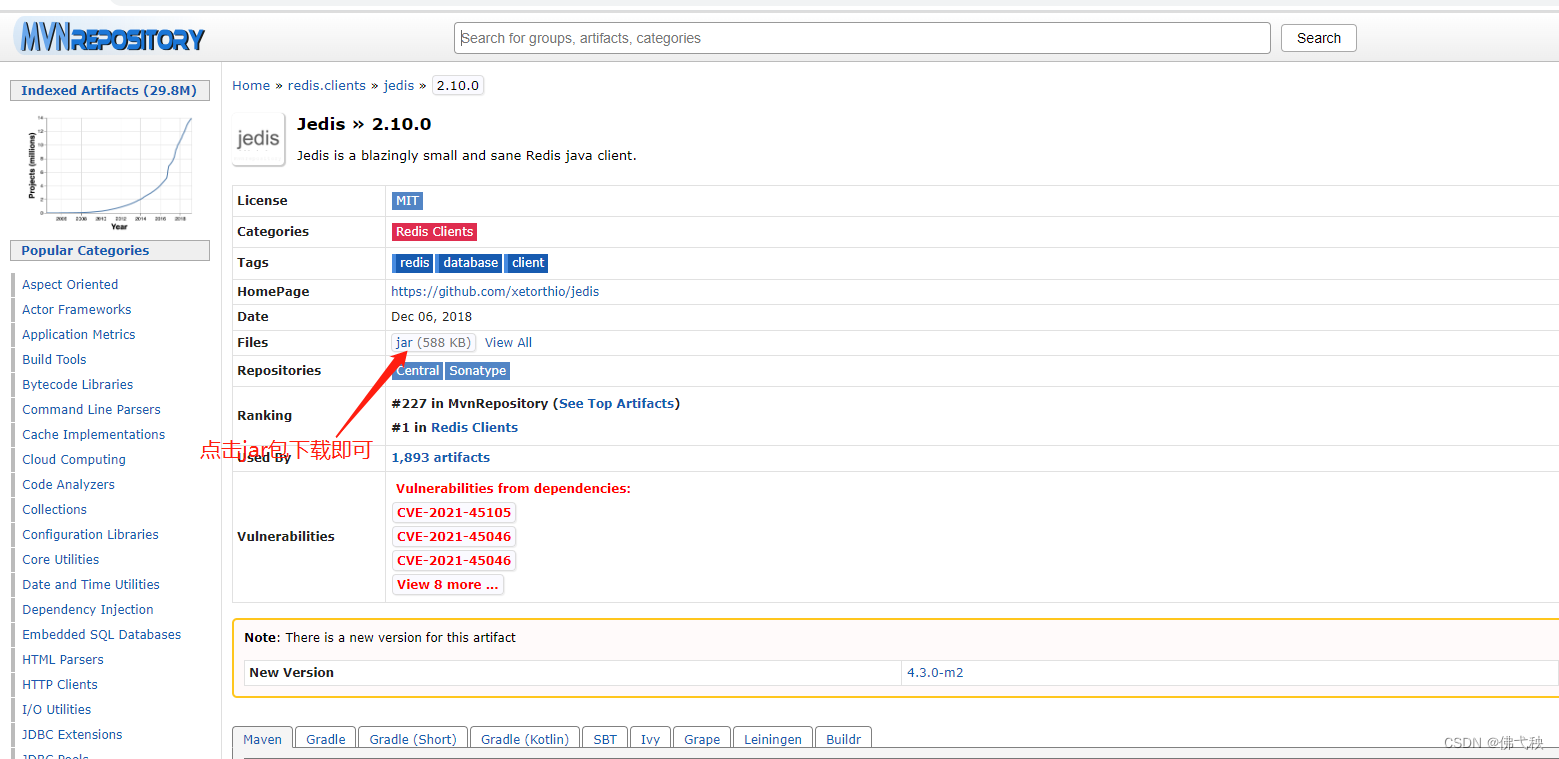Switch to the Buildr tab
1559x759 pixels.
843,740
